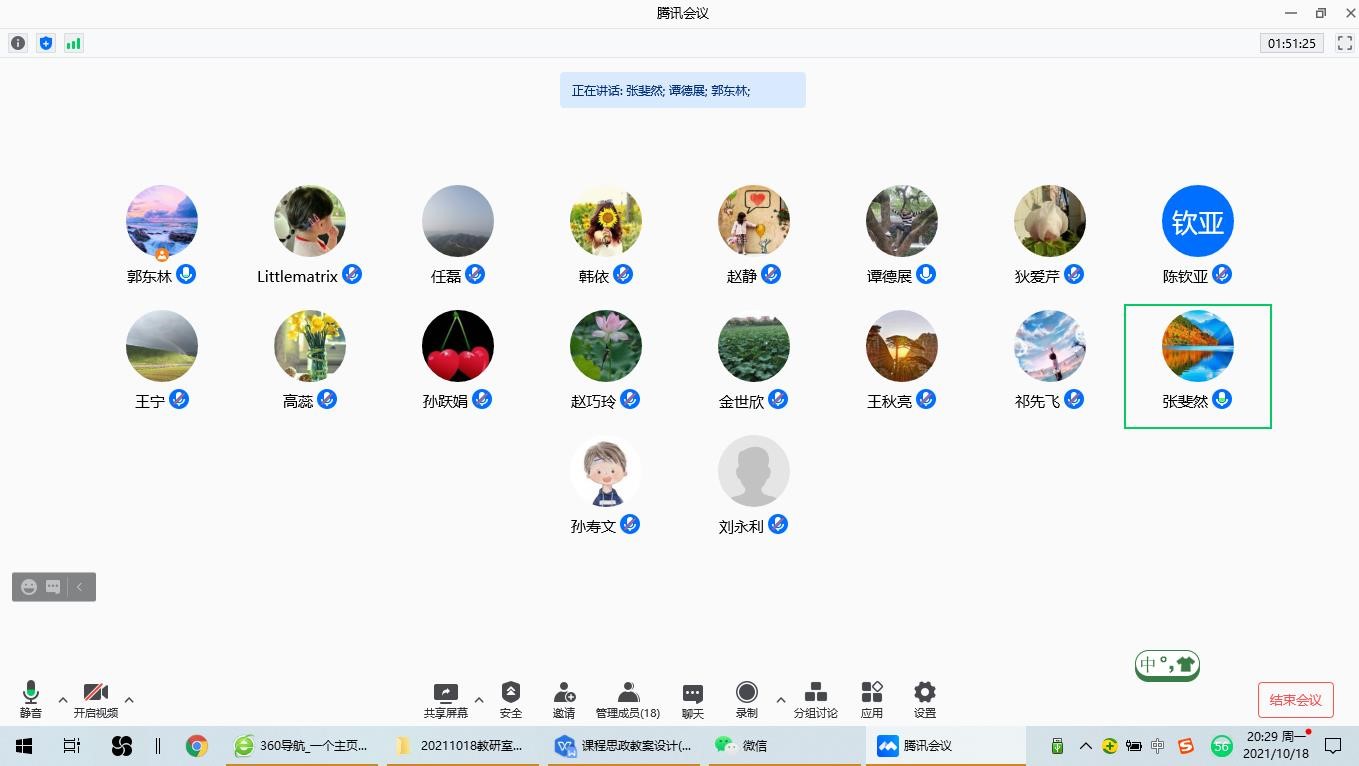Open the 应用 apps icon
1359x766 pixels.
click(872, 699)
